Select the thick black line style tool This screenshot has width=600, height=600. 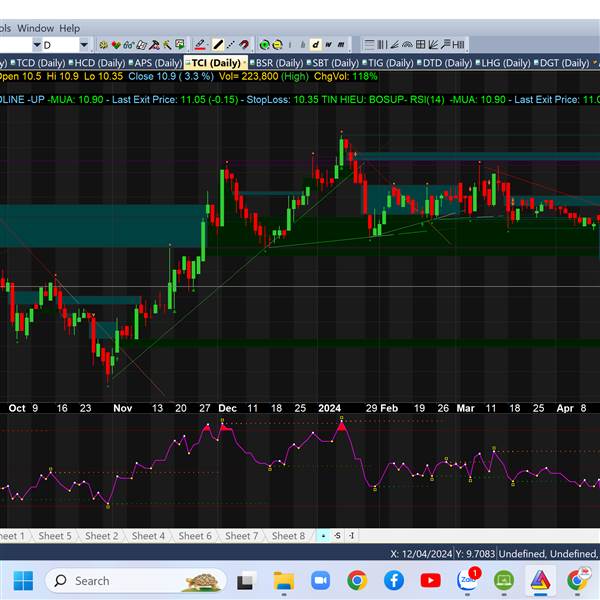click(218, 45)
